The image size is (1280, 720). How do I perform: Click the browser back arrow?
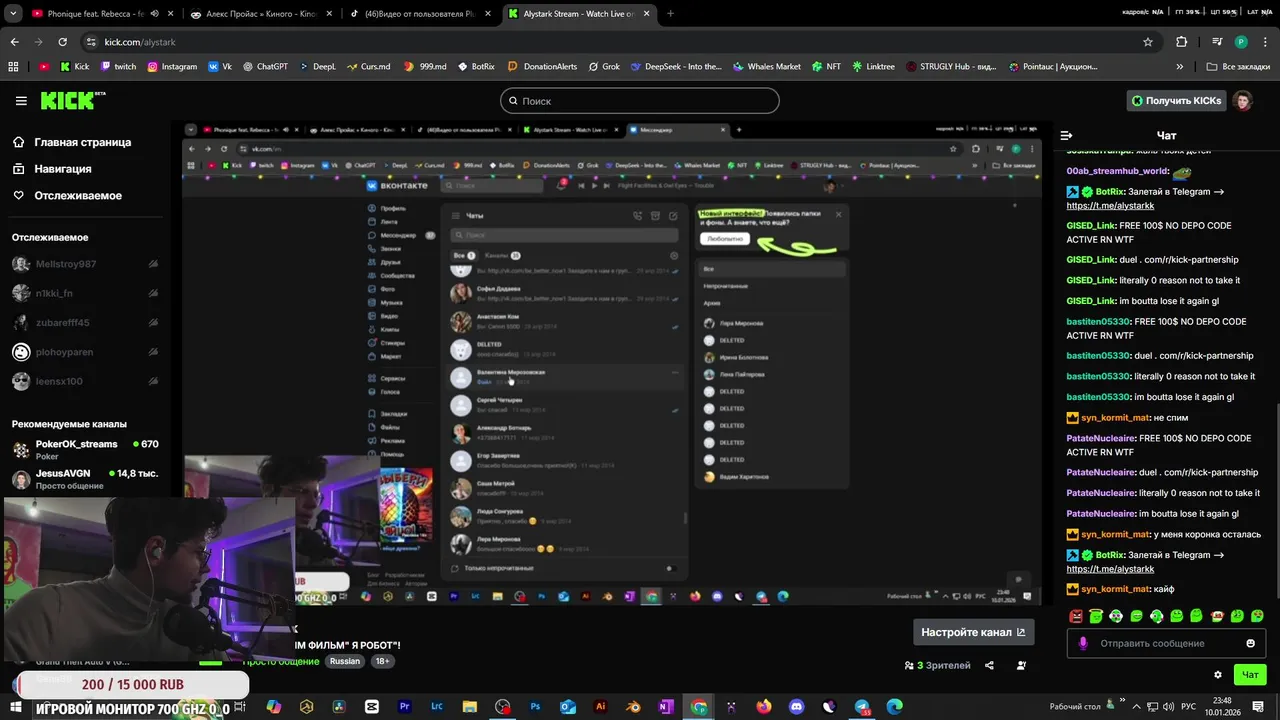[15, 42]
